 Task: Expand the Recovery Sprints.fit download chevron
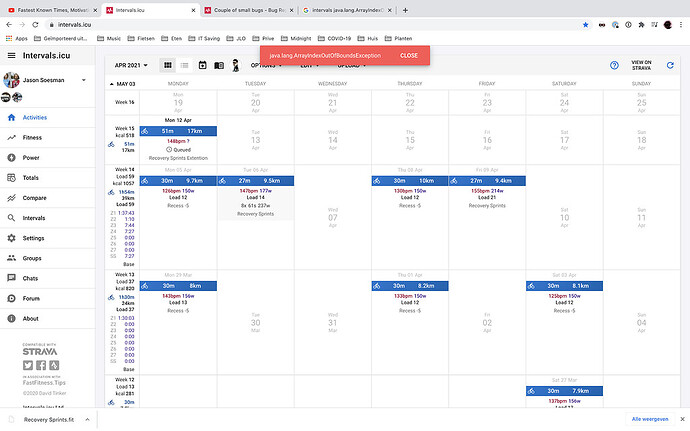(87, 420)
